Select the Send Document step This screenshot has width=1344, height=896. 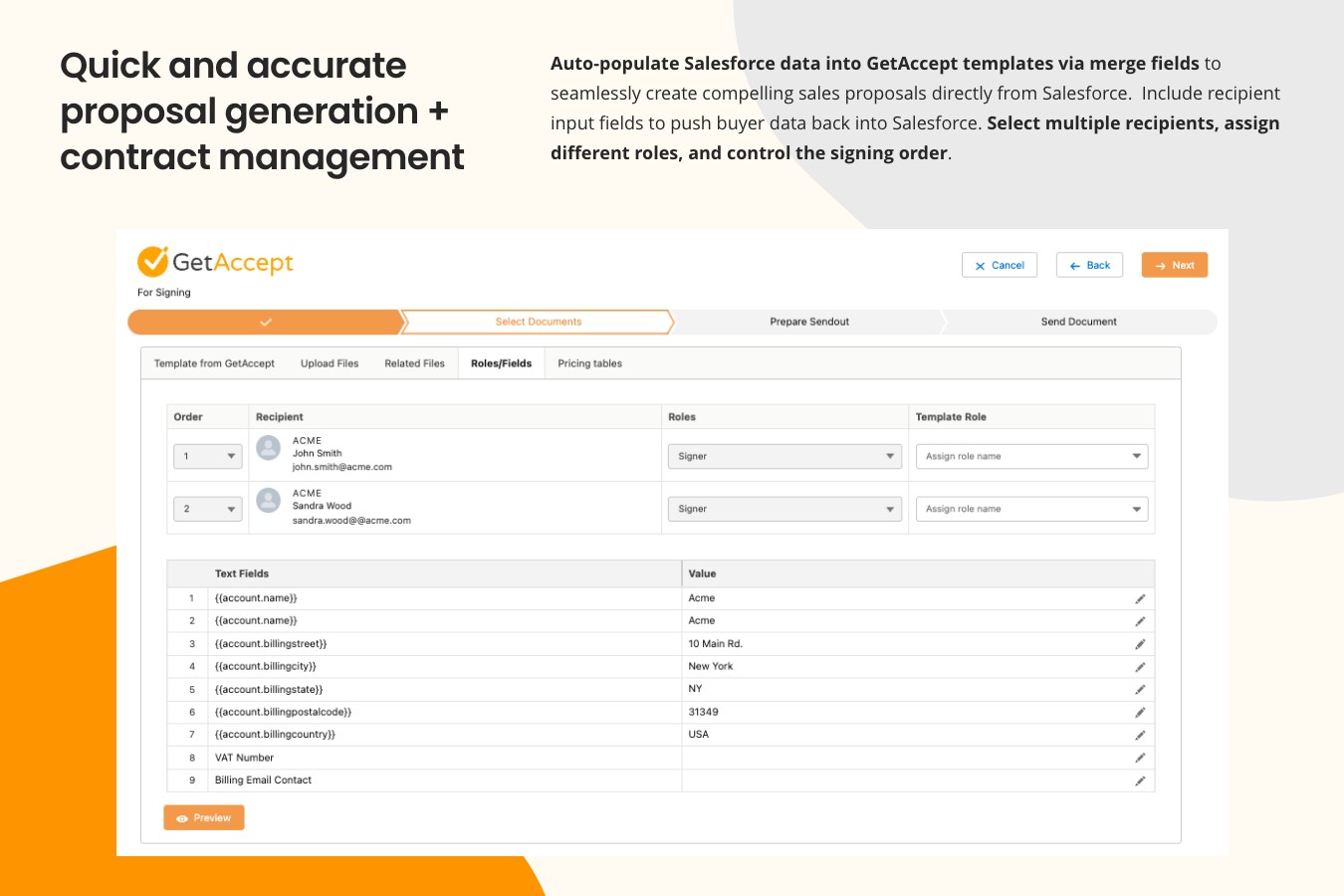click(x=1079, y=322)
